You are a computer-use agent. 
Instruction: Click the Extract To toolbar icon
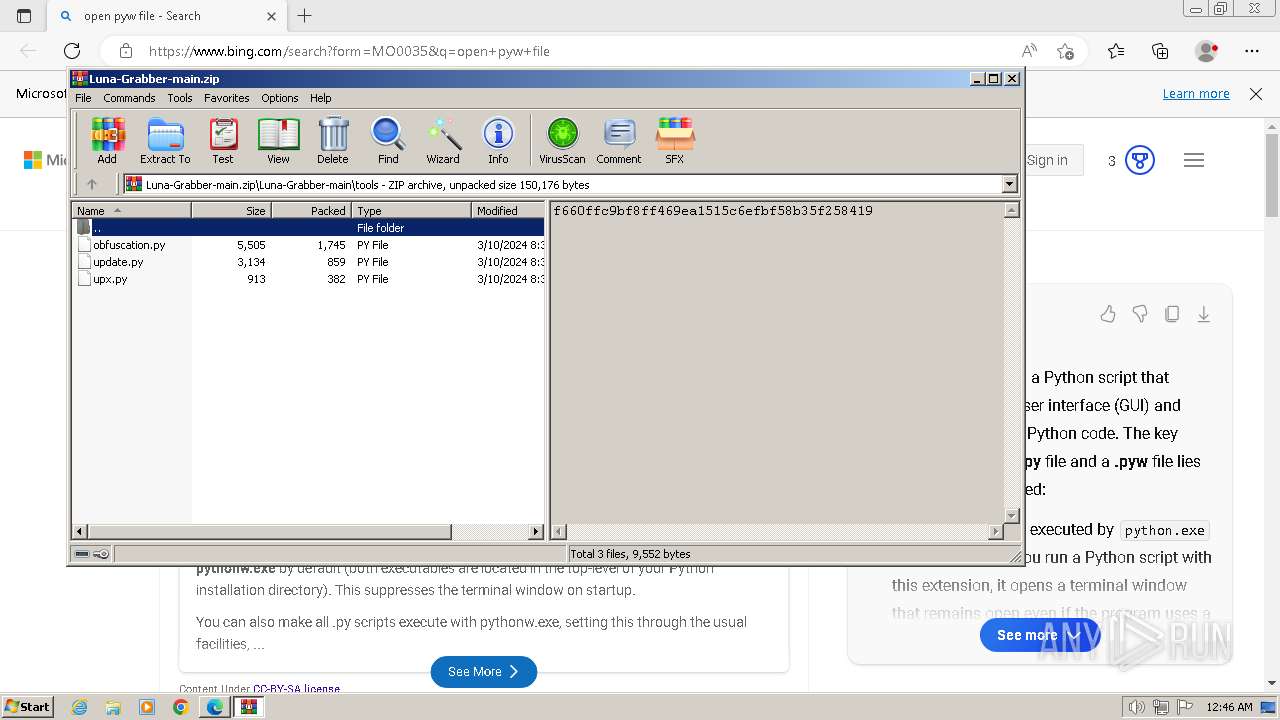coord(165,141)
